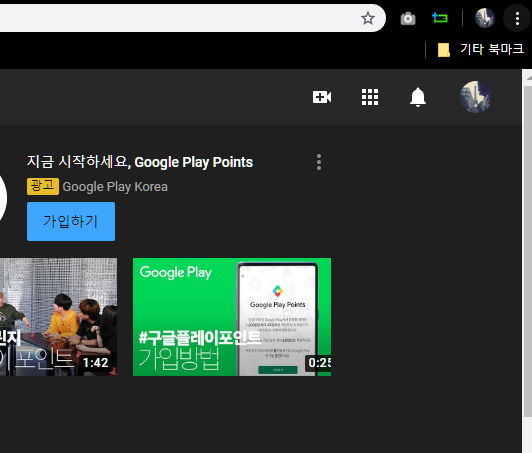Open the Google Play Korea channel link
This screenshot has height=453, width=532.
115,187
